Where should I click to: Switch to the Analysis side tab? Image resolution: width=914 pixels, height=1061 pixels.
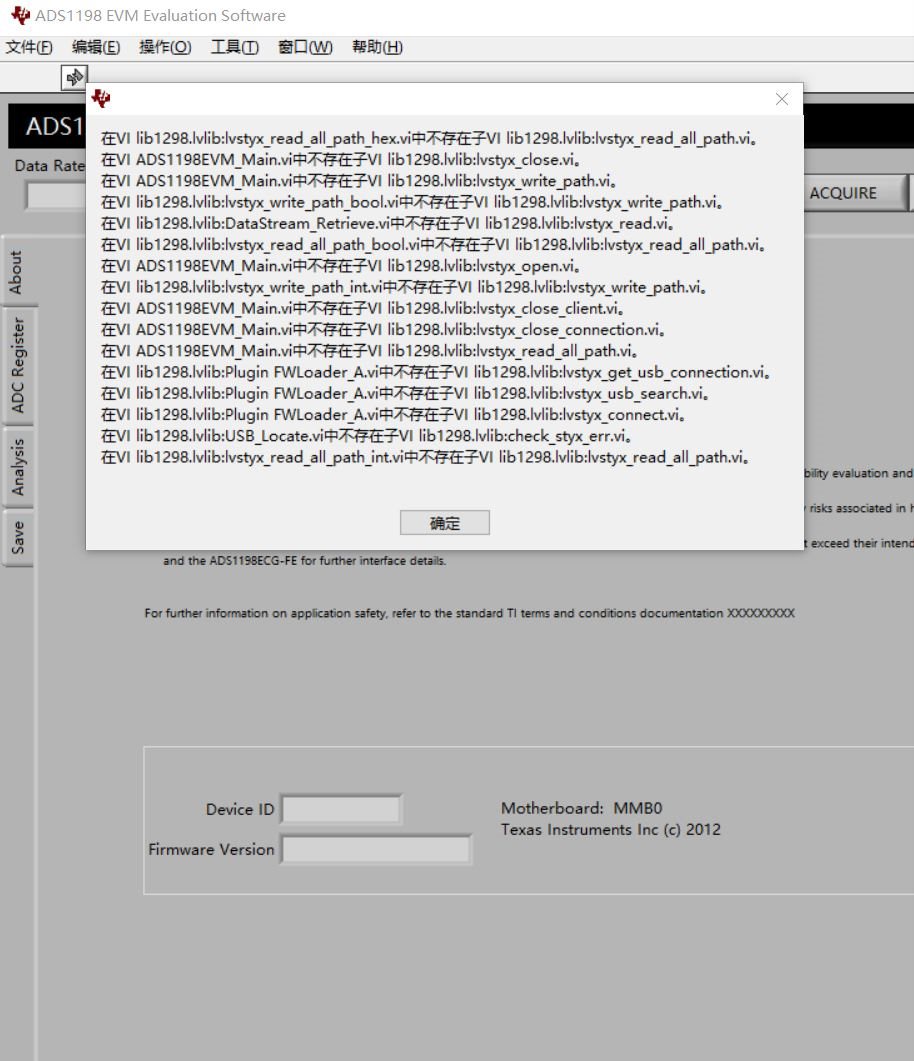pyautogui.click(x=17, y=467)
